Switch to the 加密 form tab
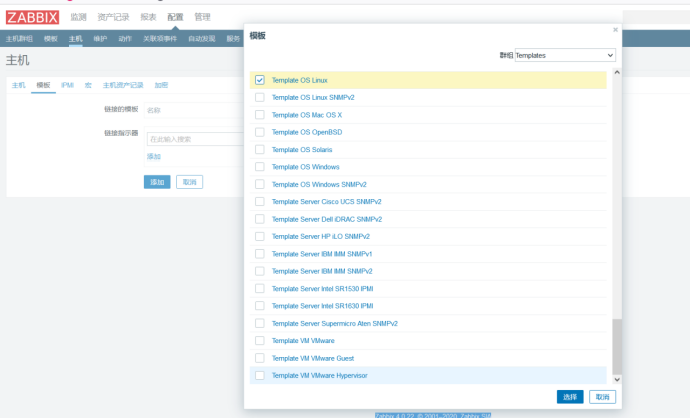The image size is (691, 418). [161, 85]
